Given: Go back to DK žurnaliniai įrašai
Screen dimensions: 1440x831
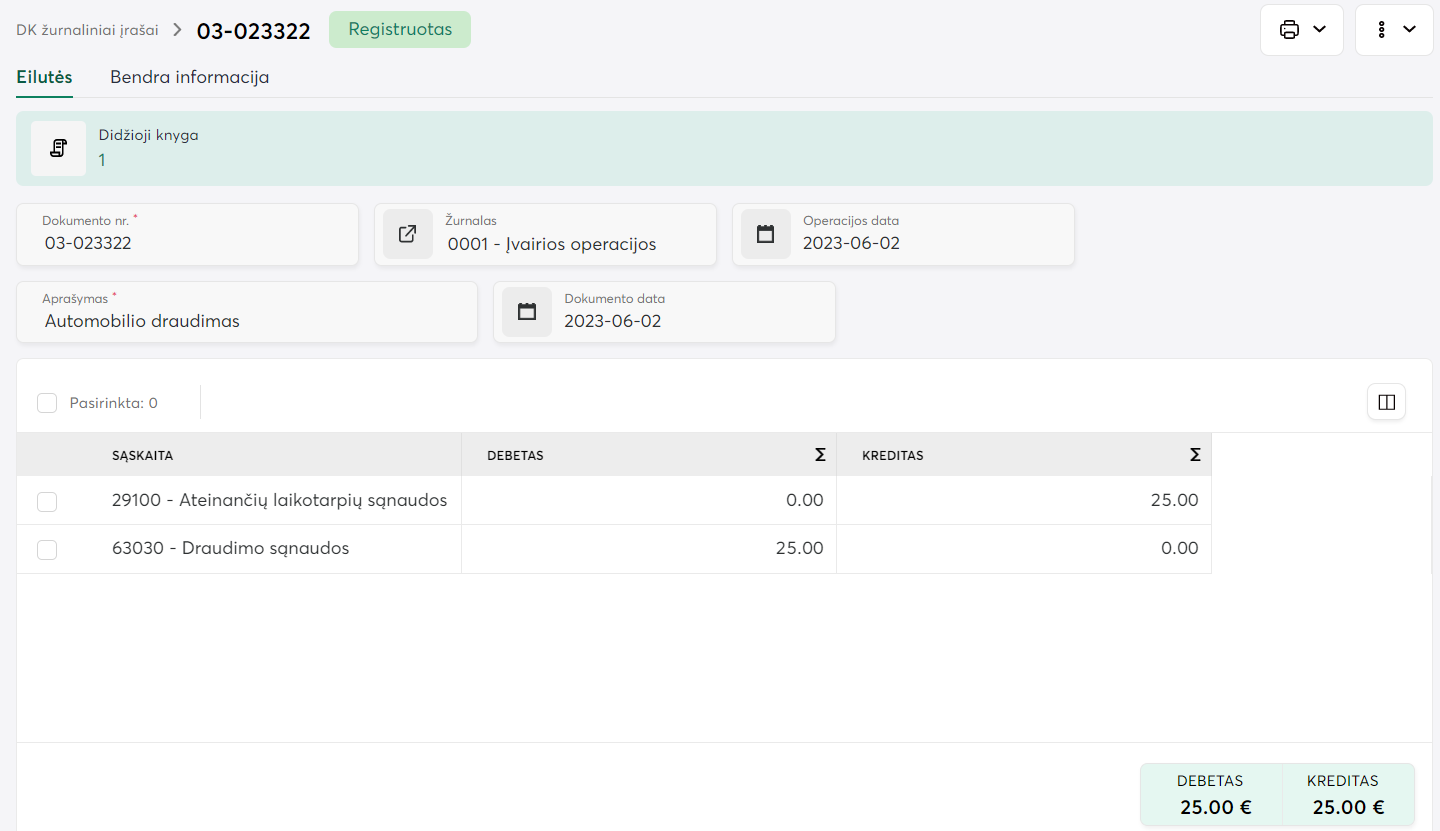Looking at the screenshot, I should pyautogui.click(x=87, y=30).
